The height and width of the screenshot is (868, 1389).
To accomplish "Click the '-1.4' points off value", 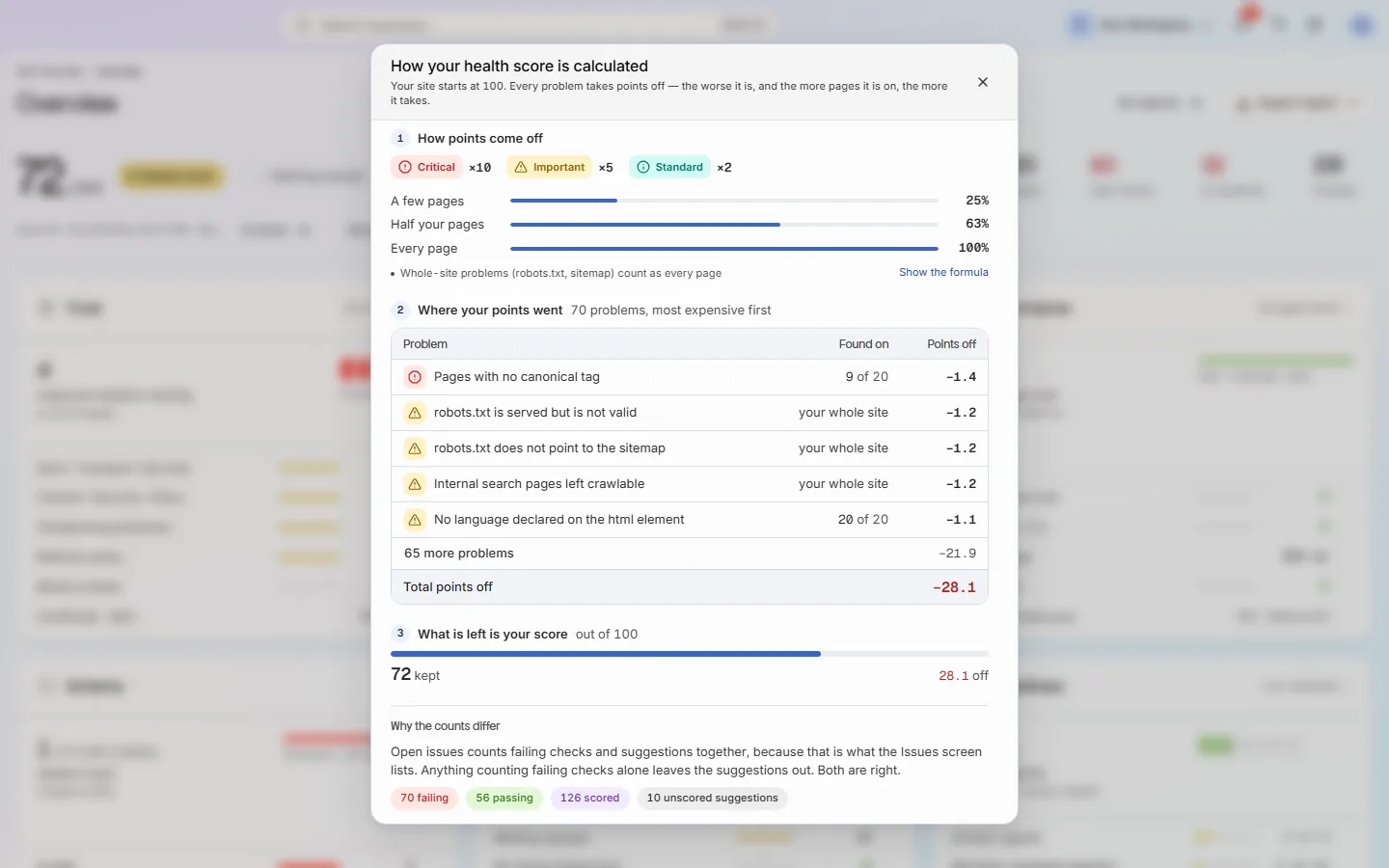I will (961, 377).
